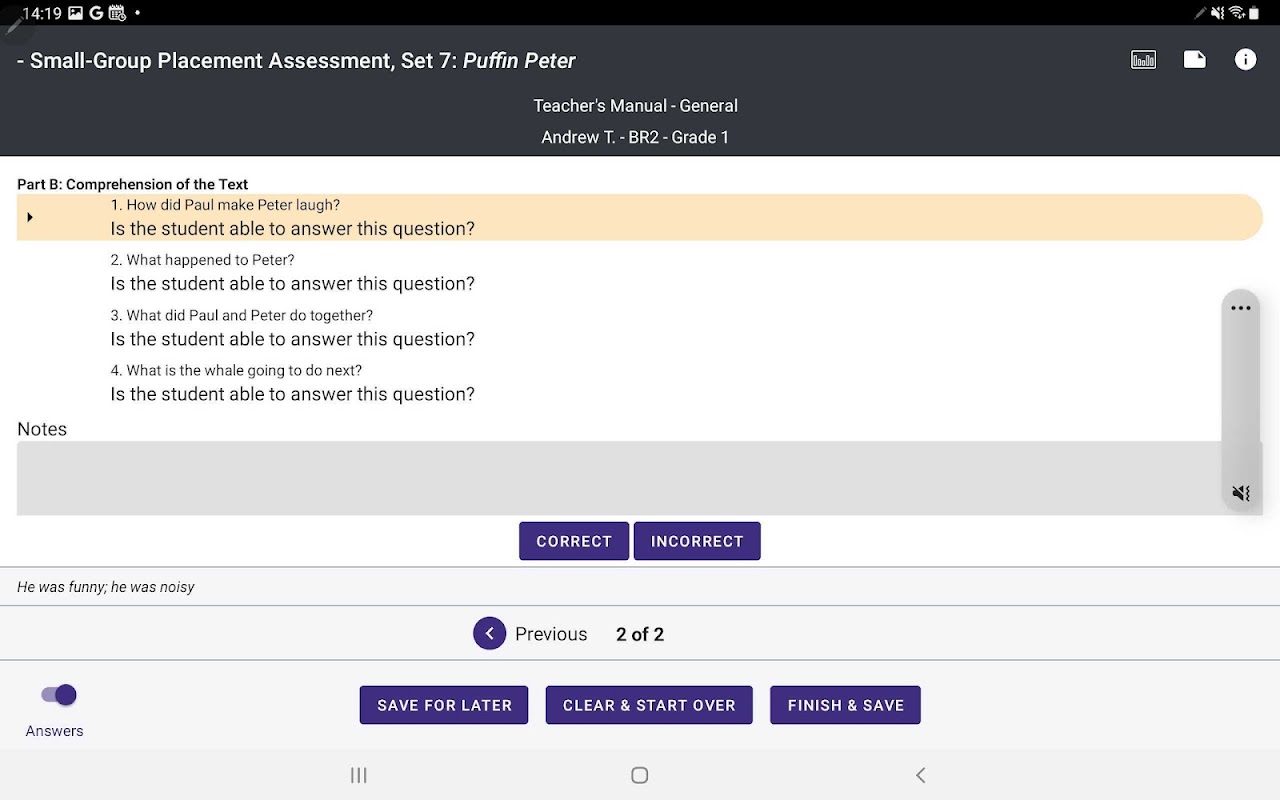Tap the muted speaker icon on floating panel
Viewport: 1280px width, 800px height.
[x=1241, y=493]
